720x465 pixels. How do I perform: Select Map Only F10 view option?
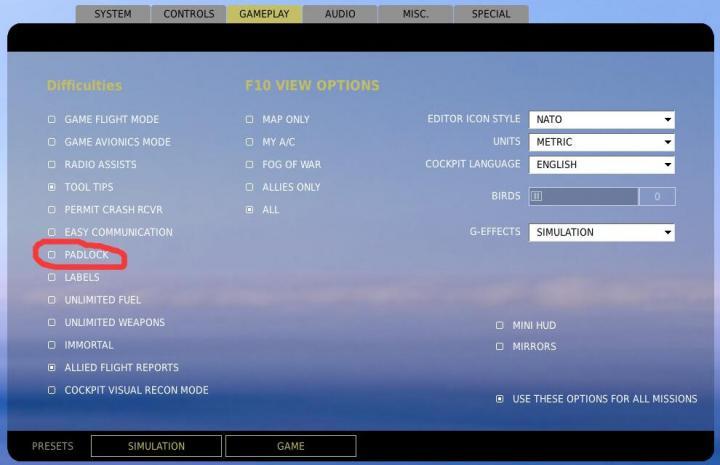point(250,119)
